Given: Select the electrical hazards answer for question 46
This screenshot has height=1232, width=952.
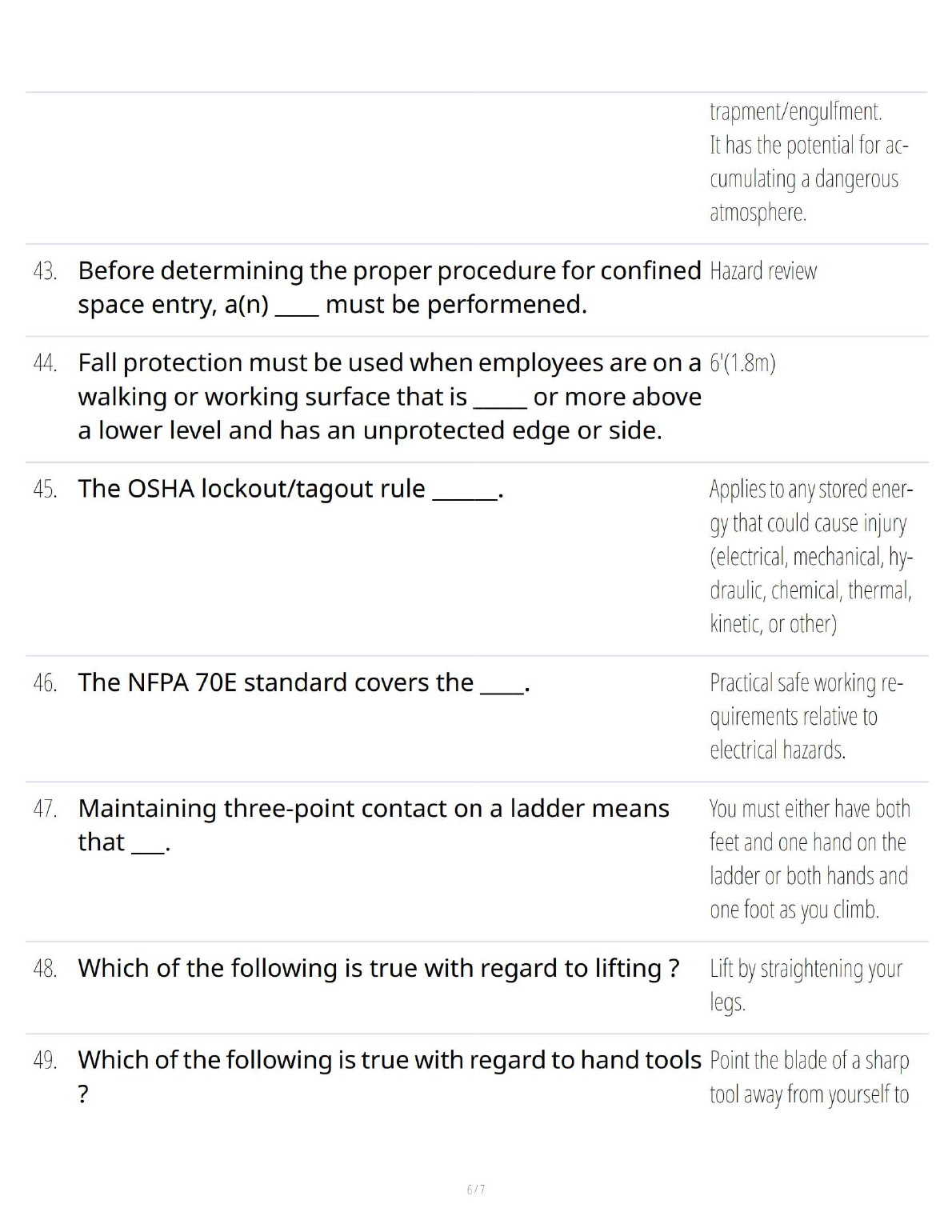Looking at the screenshot, I should 806,717.
